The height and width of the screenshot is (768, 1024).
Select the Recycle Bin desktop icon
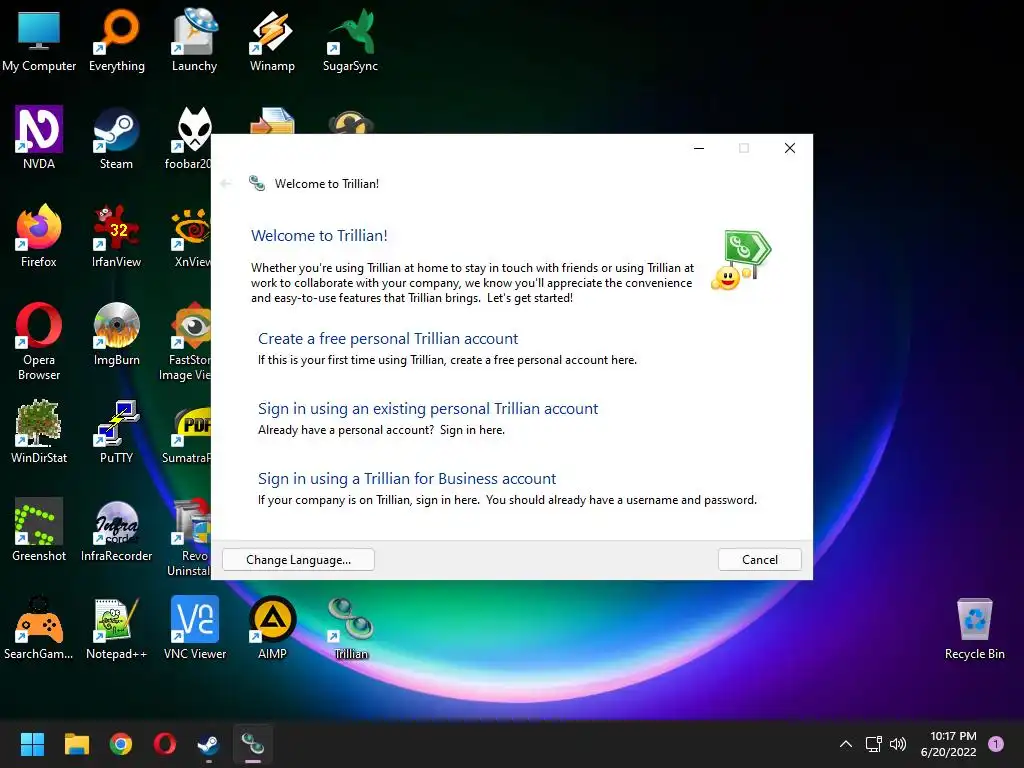coord(974,628)
